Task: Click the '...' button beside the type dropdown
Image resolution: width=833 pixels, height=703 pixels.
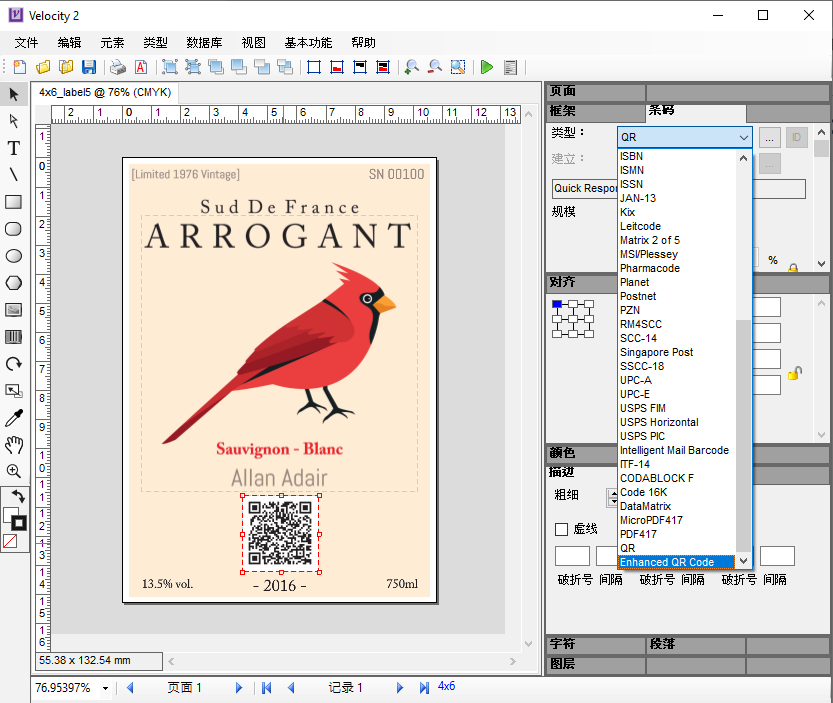Action: coord(769,137)
